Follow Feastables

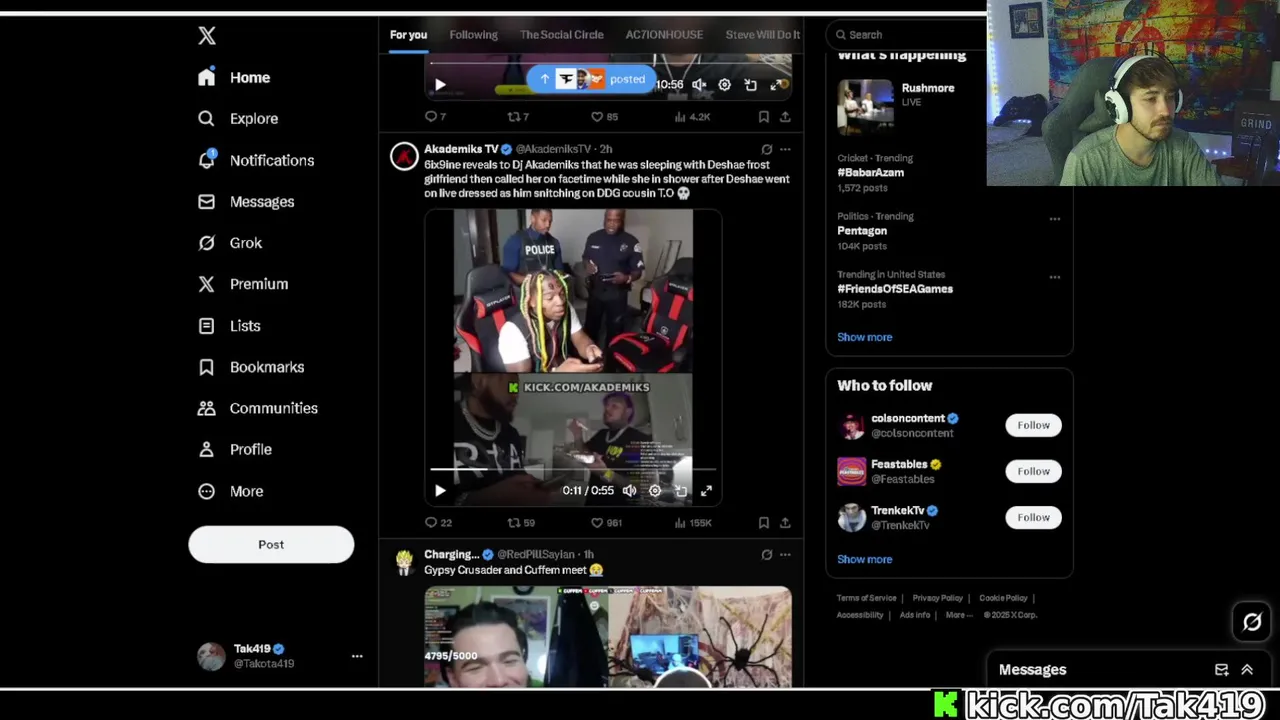click(x=1033, y=471)
